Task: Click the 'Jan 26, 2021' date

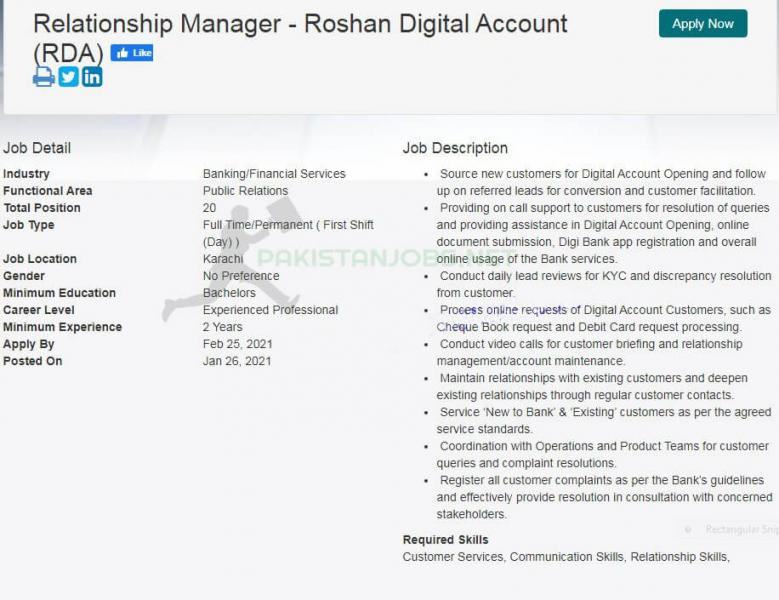Action: tap(237, 361)
